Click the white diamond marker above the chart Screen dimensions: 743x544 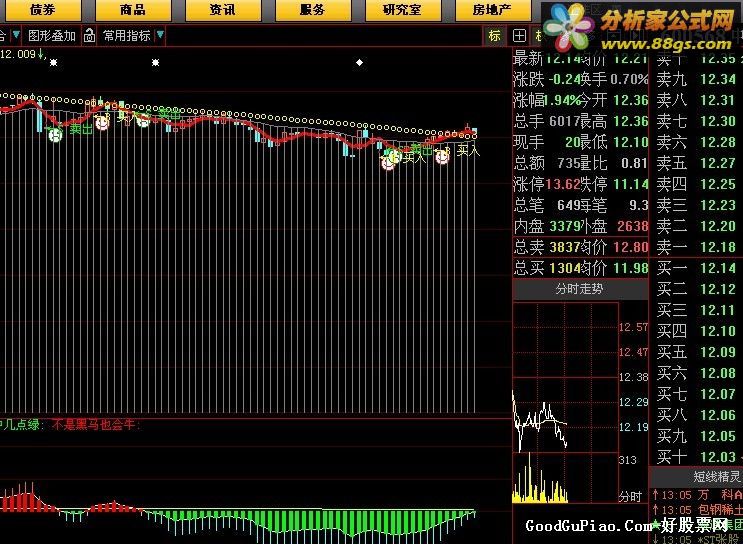(360, 63)
